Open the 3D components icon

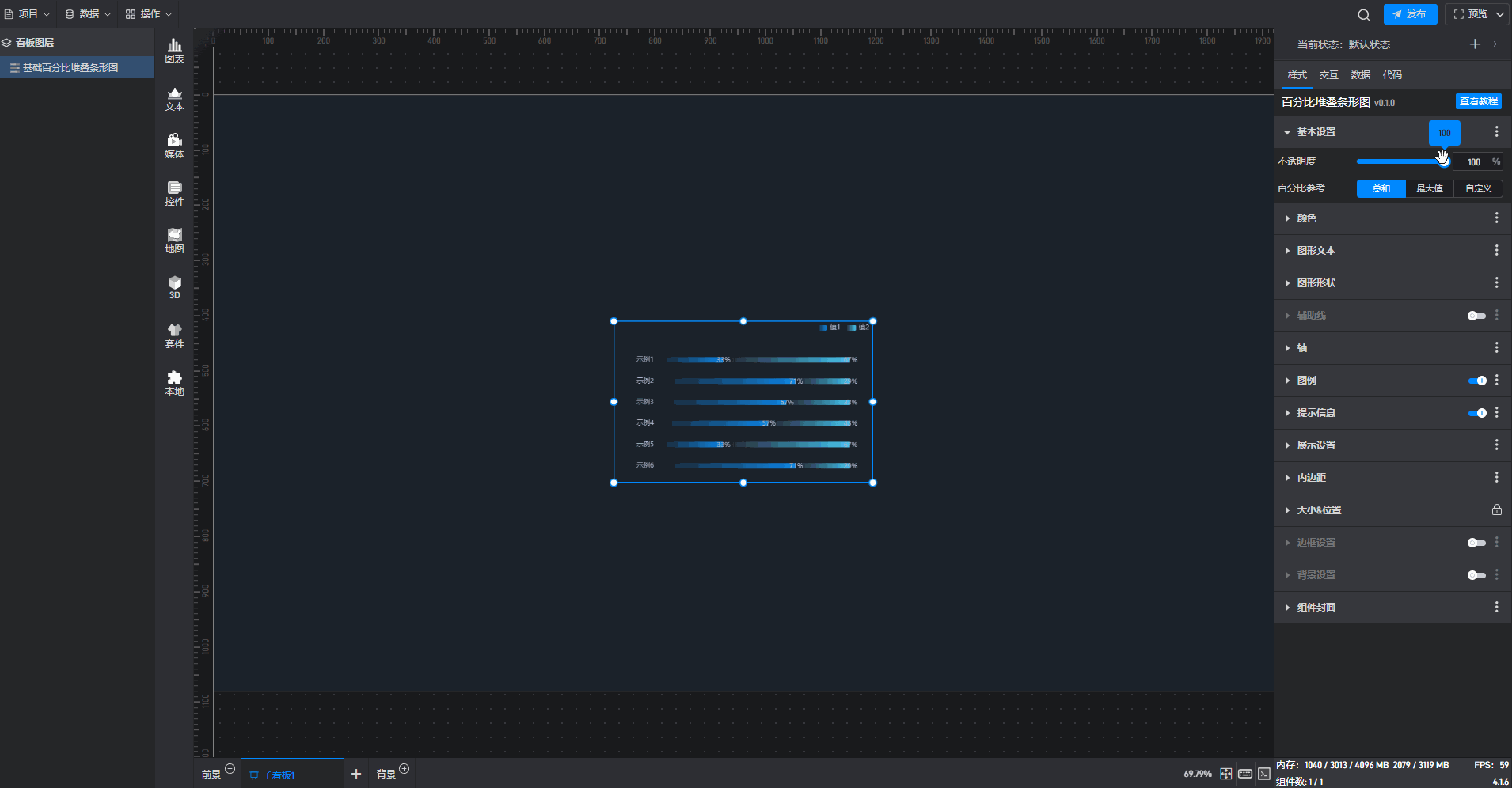[174, 287]
